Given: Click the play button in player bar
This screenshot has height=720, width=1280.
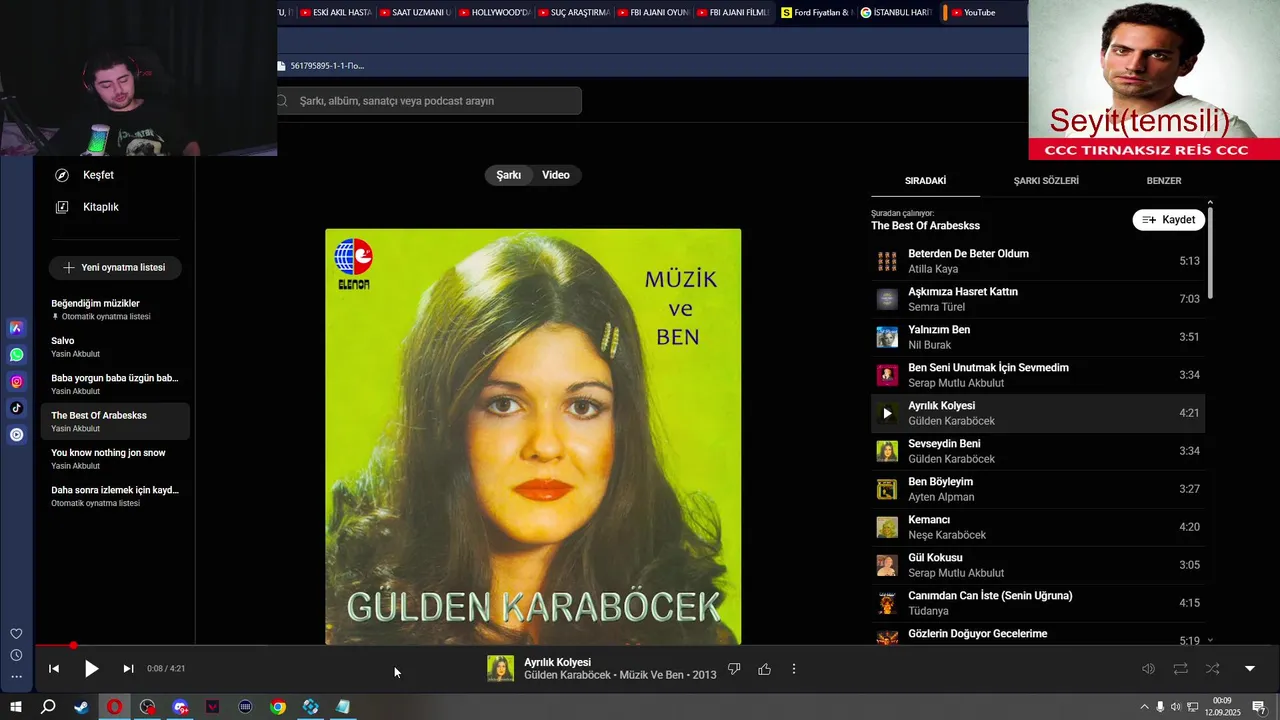Looking at the screenshot, I should click(x=91, y=669).
